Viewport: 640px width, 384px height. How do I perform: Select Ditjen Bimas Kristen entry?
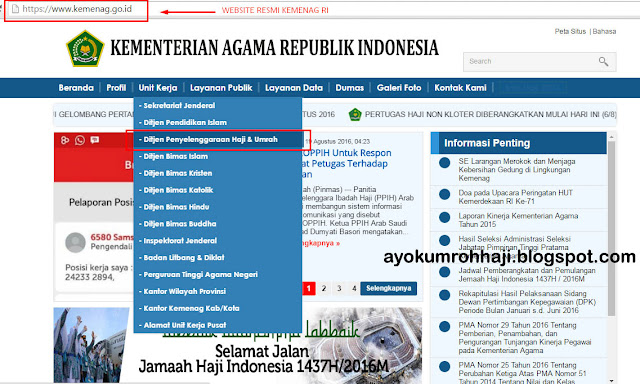pyautogui.click(x=218, y=173)
